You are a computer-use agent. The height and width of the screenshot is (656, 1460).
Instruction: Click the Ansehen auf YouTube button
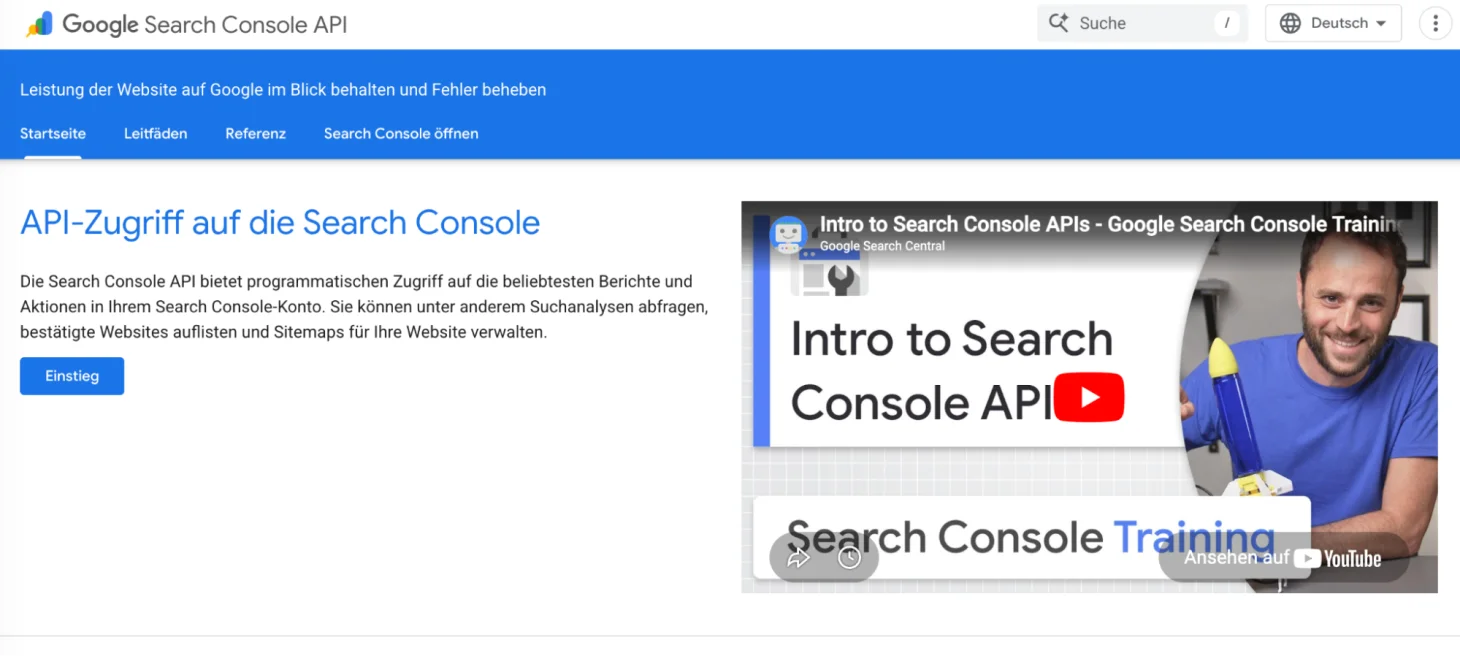click(1283, 558)
